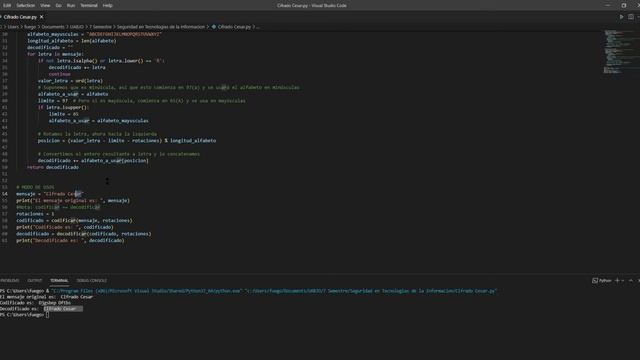This screenshot has height=360, width=640.
Task: Open the Terminal menu
Action: 89,6
